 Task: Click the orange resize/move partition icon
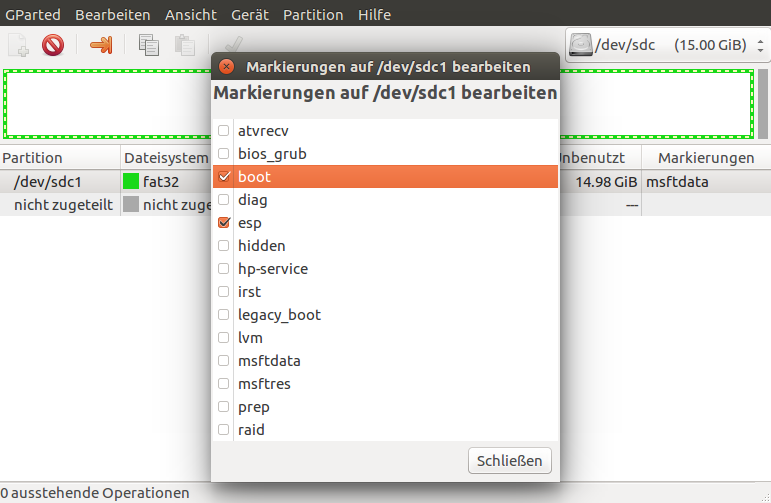(101, 45)
